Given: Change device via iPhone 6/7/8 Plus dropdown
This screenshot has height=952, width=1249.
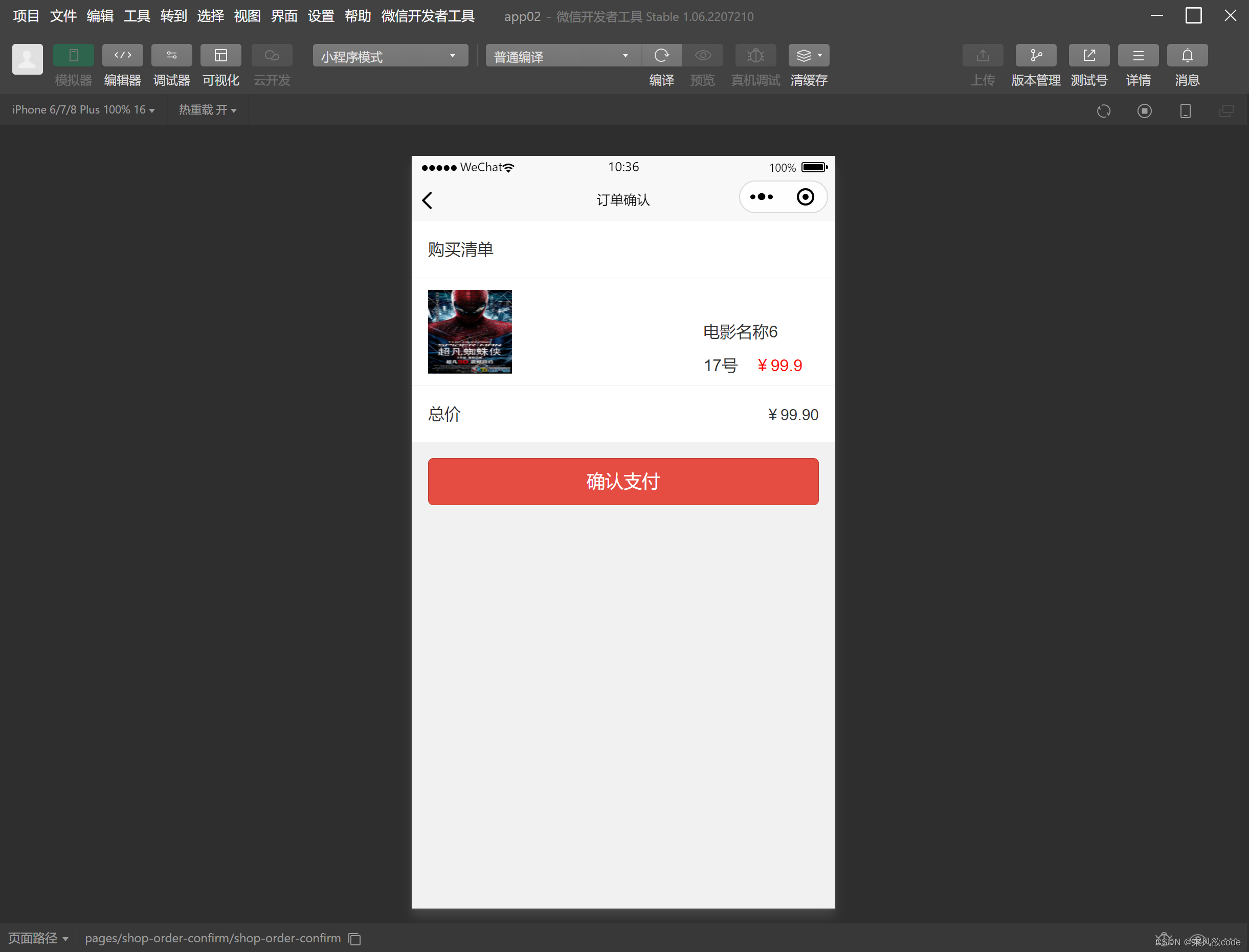Looking at the screenshot, I should 83,109.
